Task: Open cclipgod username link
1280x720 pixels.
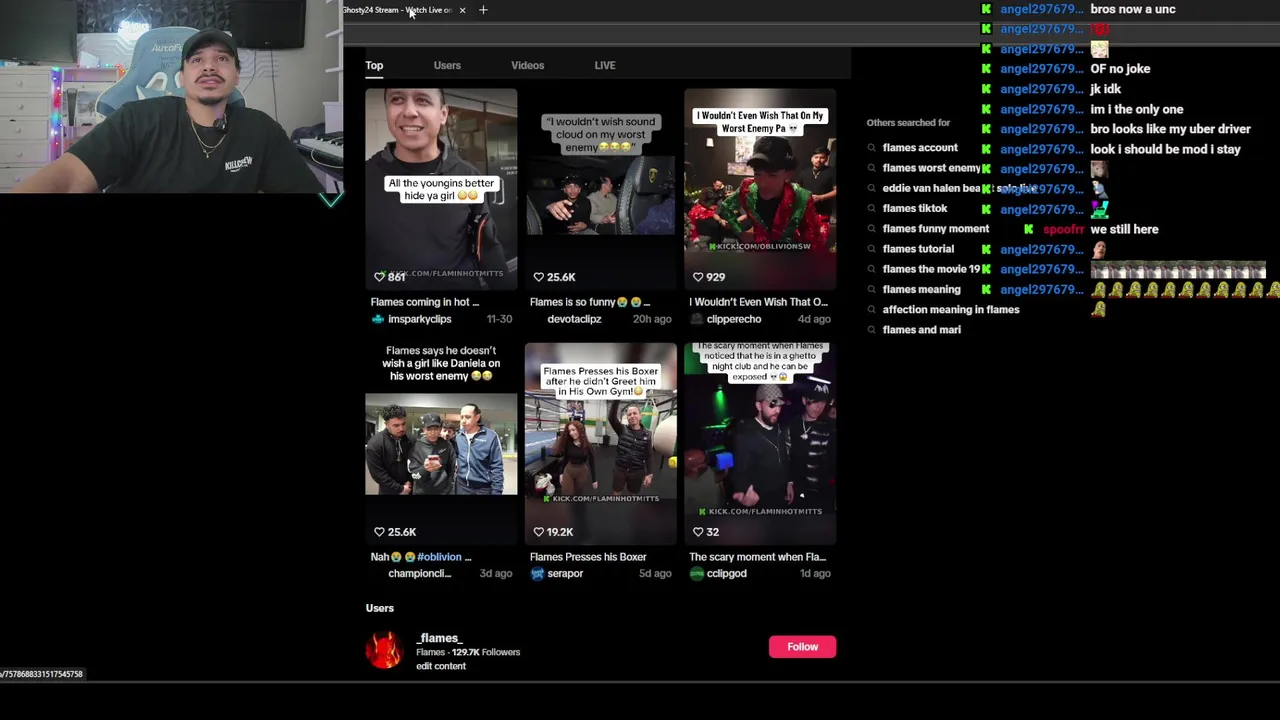Action: click(x=727, y=574)
